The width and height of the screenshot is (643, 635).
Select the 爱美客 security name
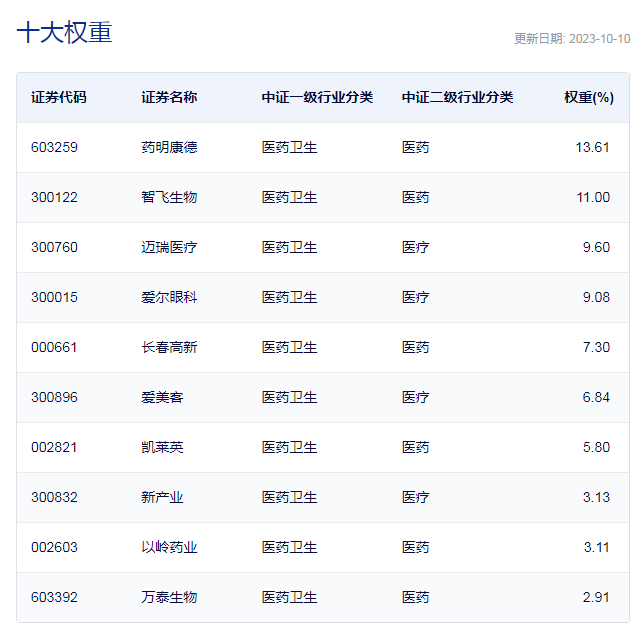pos(162,397)
